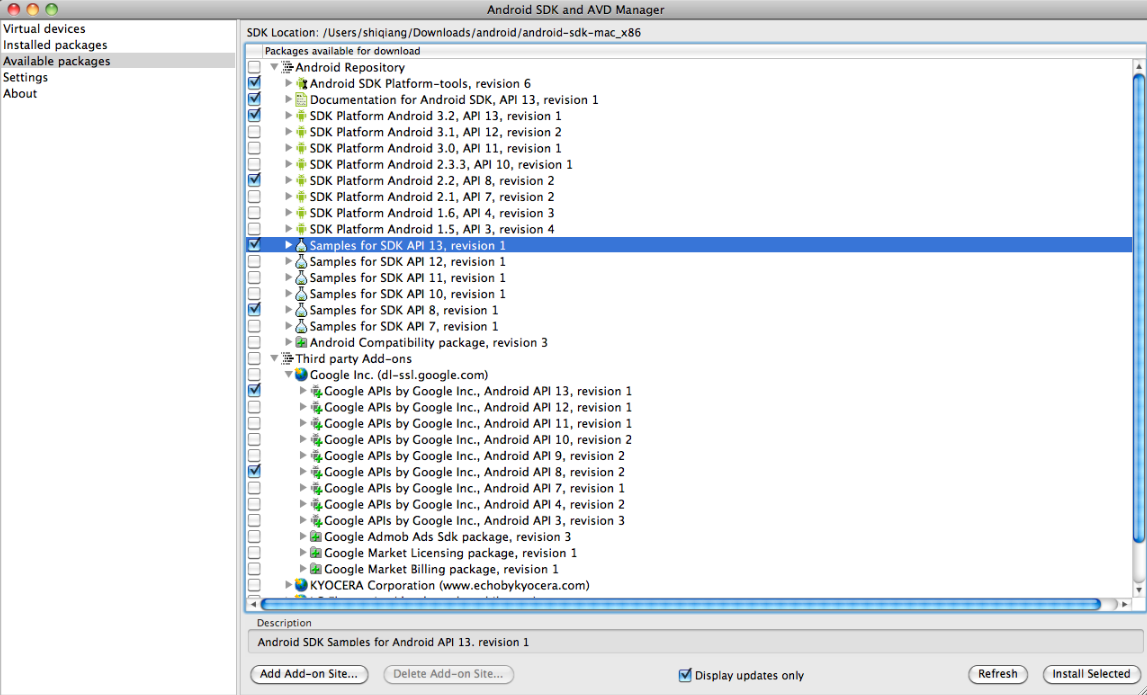Uncheck Google APIs Android API 8 checkbox
The height and width of the screenshot is (695, 1147).
point(254,471)
